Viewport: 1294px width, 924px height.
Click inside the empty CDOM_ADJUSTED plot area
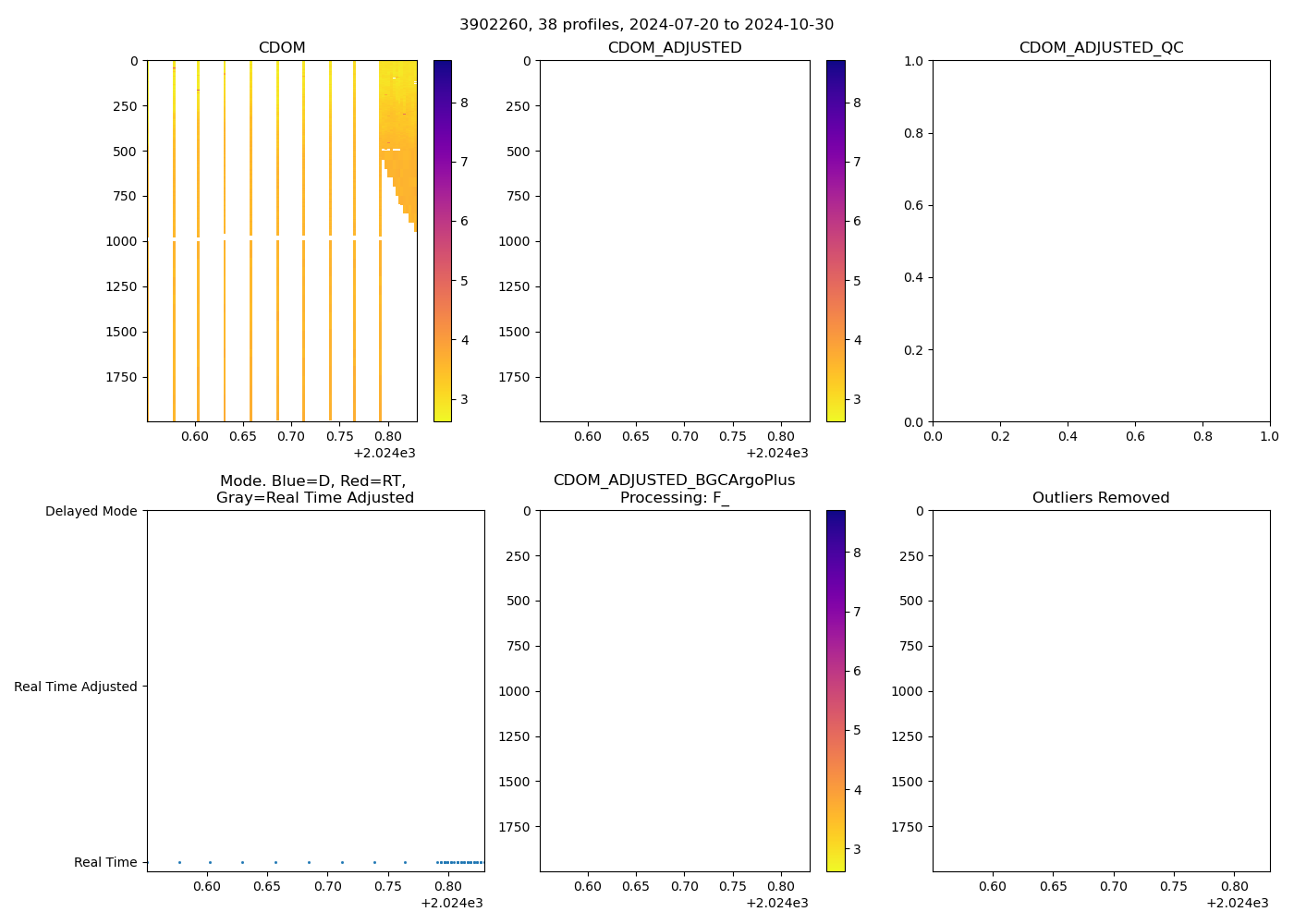coord(674,240)
